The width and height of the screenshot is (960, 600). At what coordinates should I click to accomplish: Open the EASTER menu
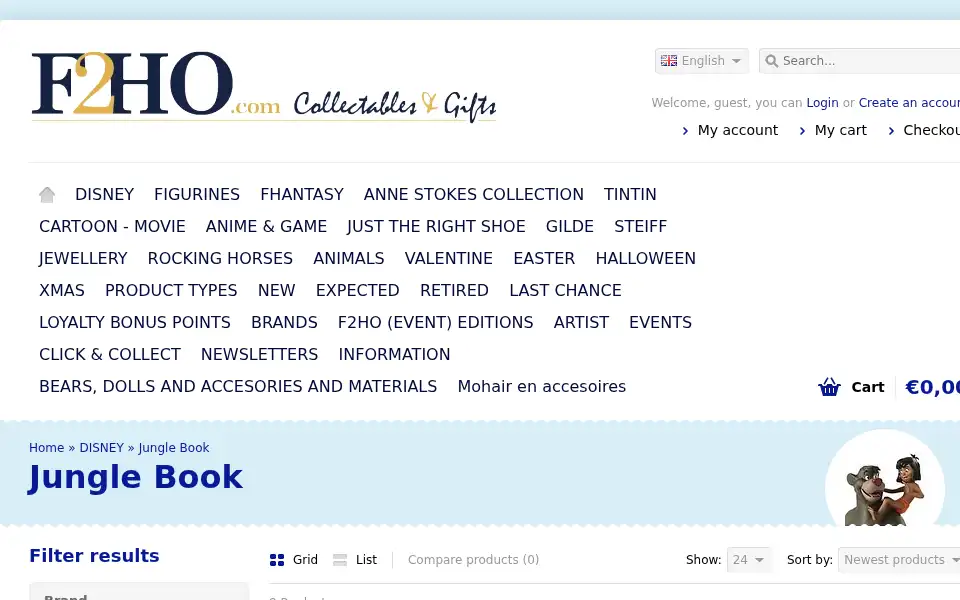tap(544, 258)
